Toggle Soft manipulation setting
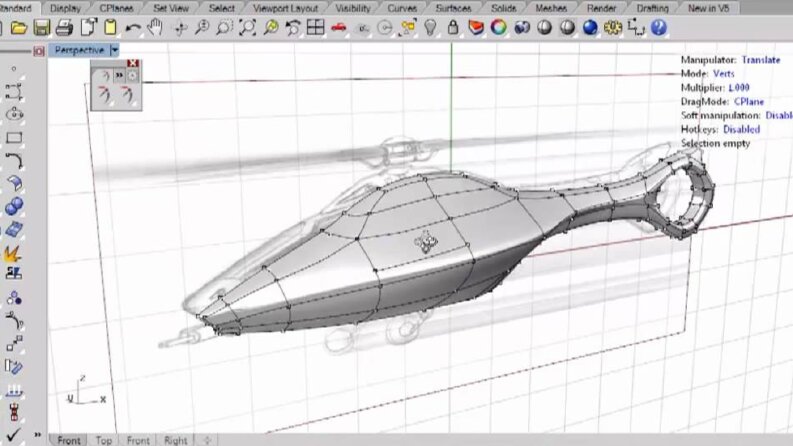This screenshot has height=446, width=793. 779,115
